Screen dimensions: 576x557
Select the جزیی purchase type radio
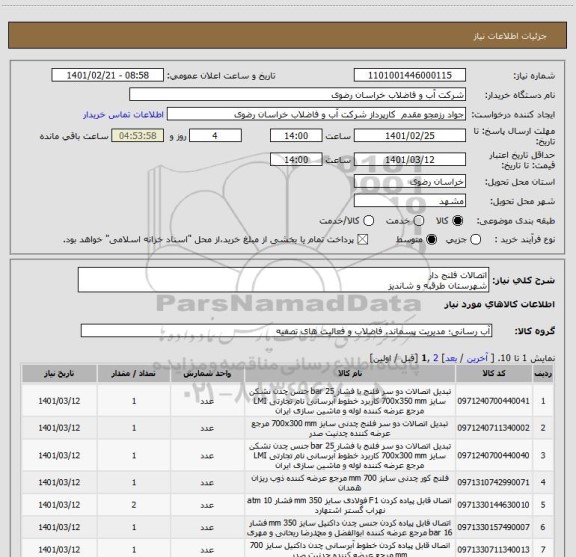coord(475,240)
